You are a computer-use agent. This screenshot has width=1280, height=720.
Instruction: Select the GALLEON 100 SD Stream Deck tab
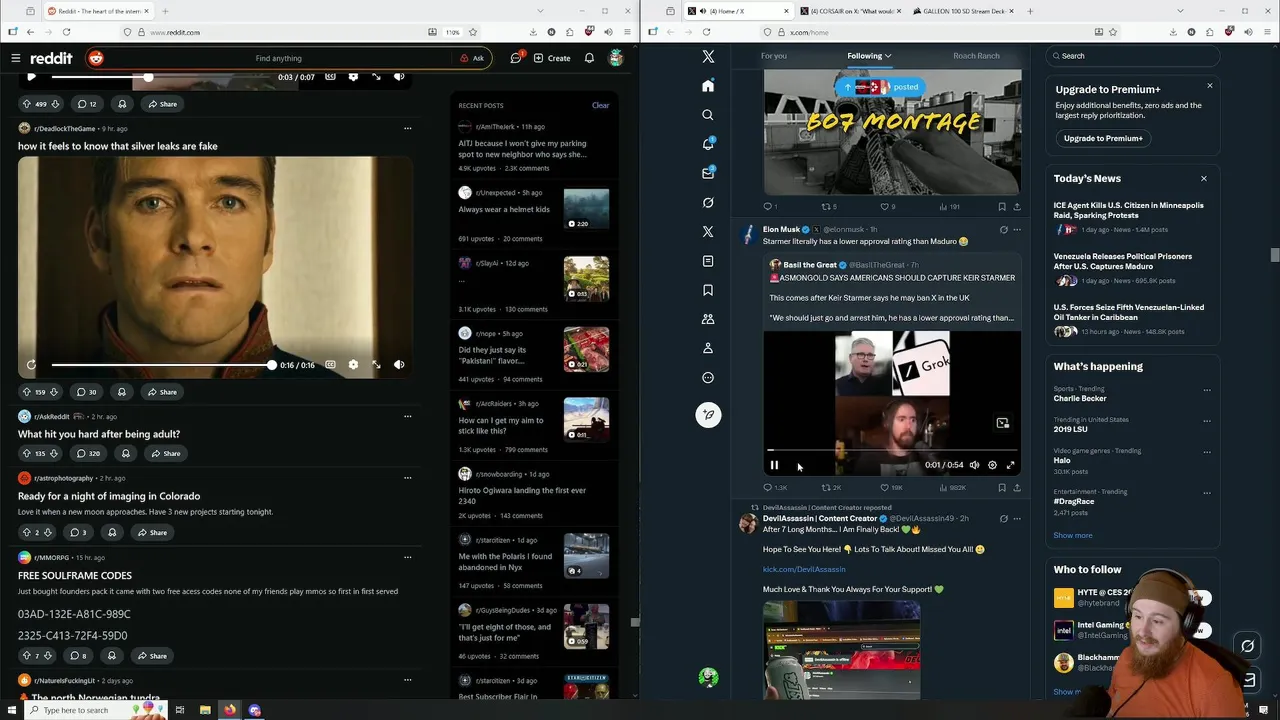click(962, 11)
